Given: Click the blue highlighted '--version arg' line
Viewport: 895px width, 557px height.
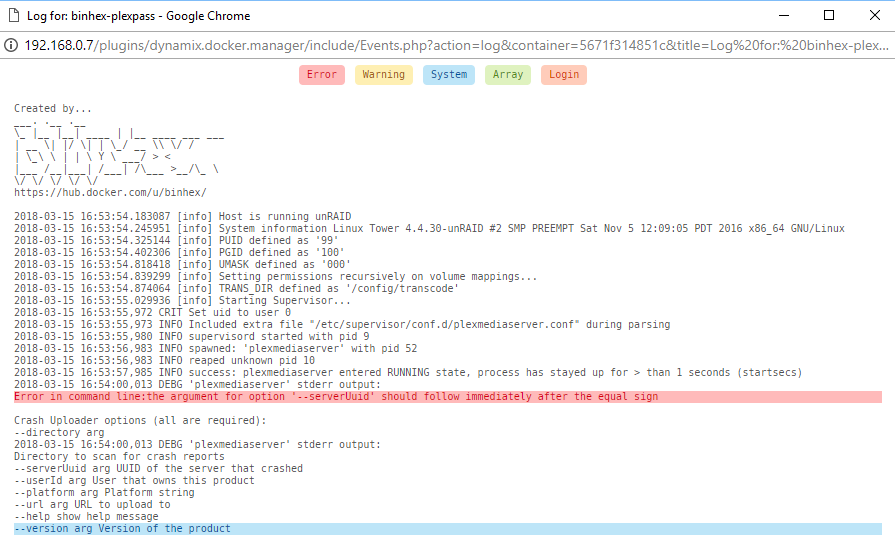Looking at the screenshot, I should pos(448,528).
